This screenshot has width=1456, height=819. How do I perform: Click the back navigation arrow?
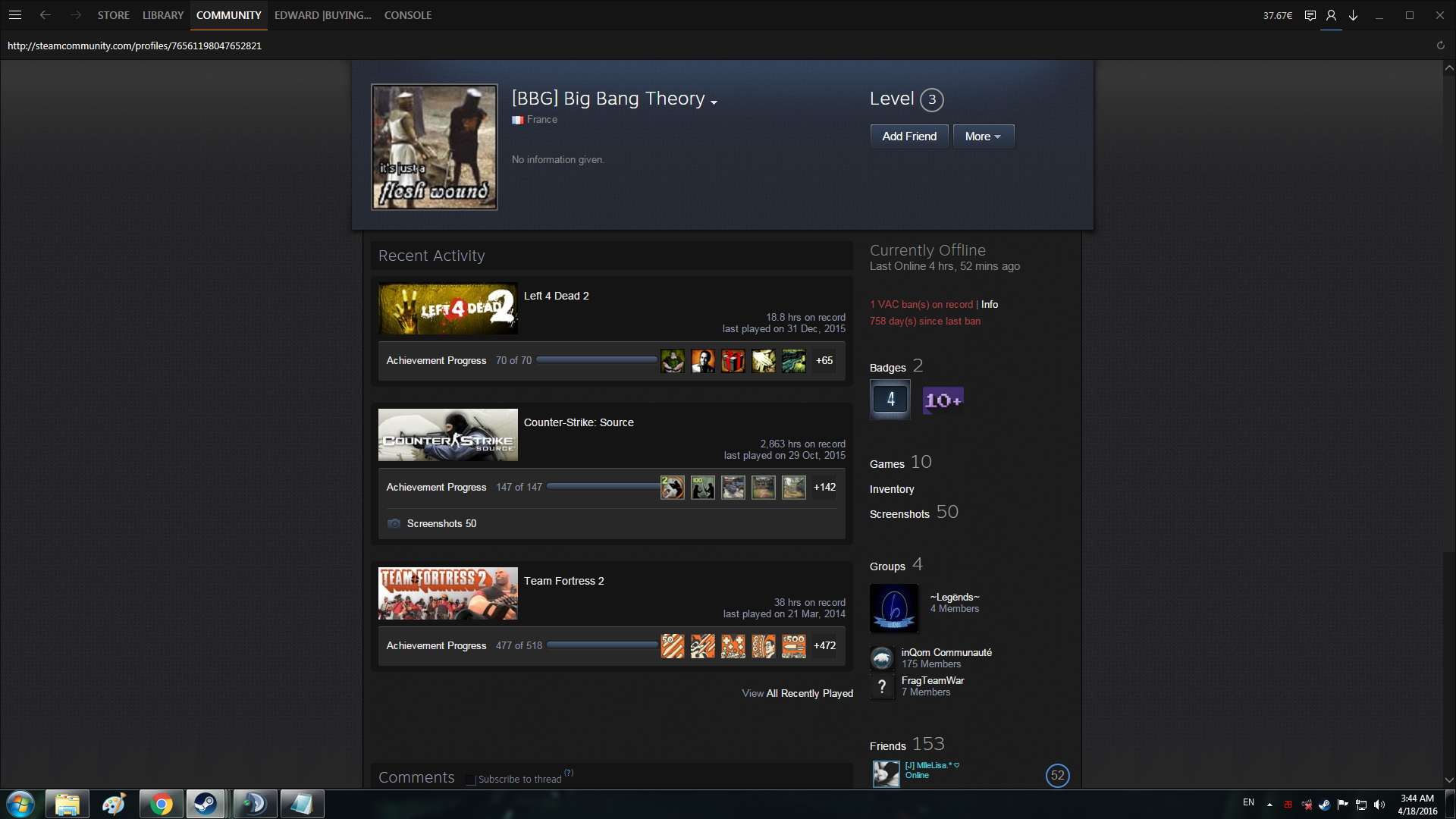(x=45, y=15)
